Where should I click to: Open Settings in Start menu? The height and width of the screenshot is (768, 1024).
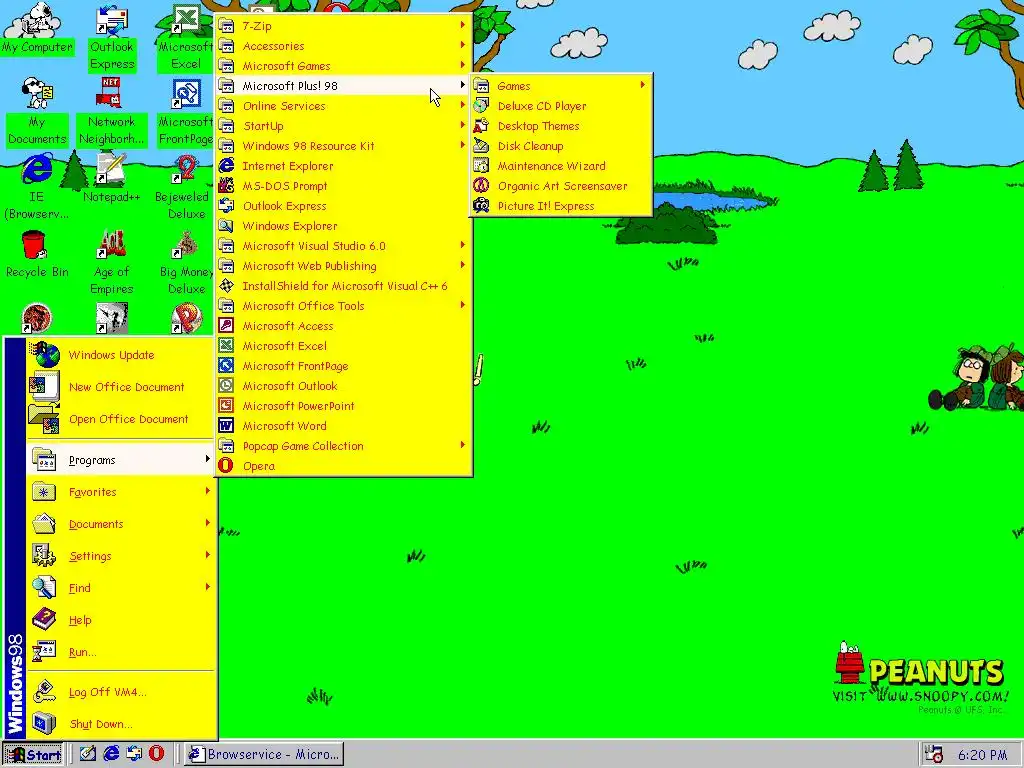pyautogui.click(x=120, y=556)
